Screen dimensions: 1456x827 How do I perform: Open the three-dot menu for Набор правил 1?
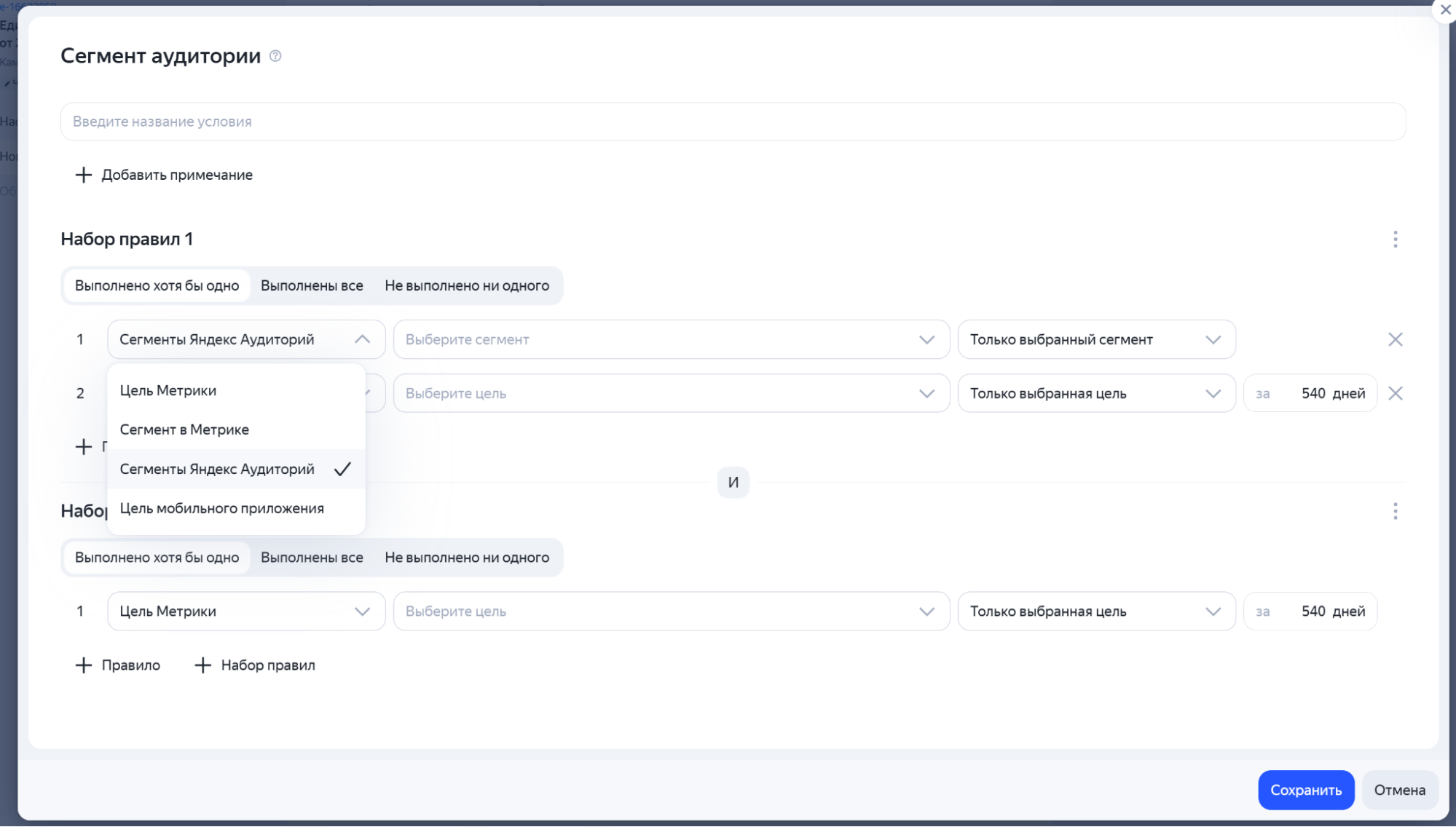tap(1395, 240)
